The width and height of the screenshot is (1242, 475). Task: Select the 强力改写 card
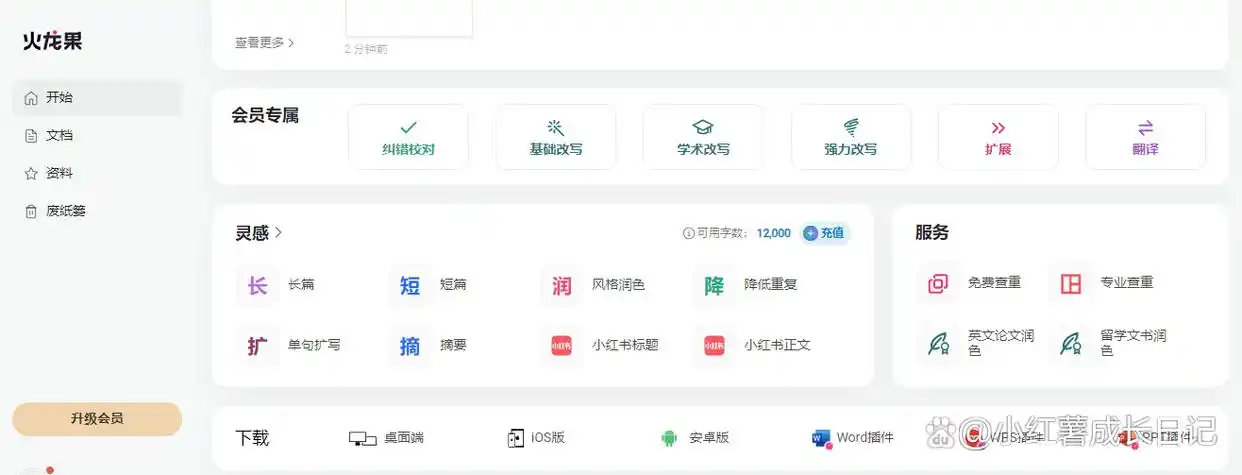coord(851,137)
